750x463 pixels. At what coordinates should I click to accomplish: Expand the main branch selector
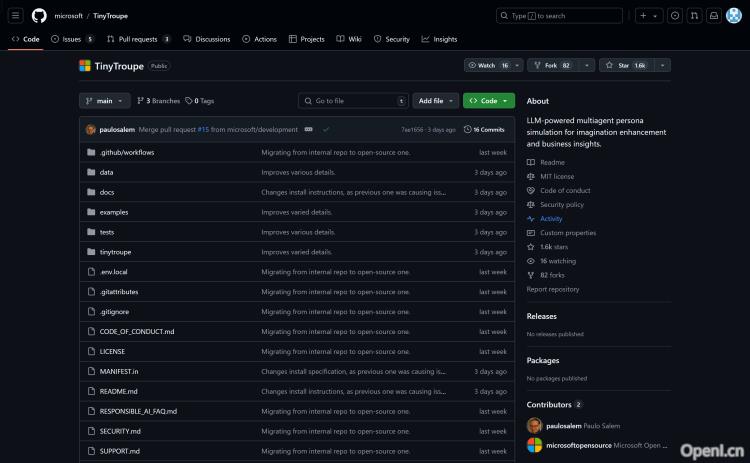(x=104, y=101)
